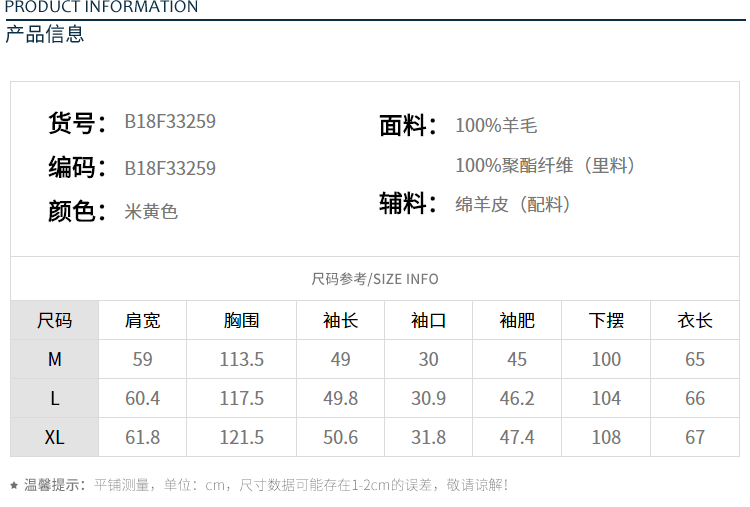
Task: Click hem value 100
Action: tap(606, 359)
